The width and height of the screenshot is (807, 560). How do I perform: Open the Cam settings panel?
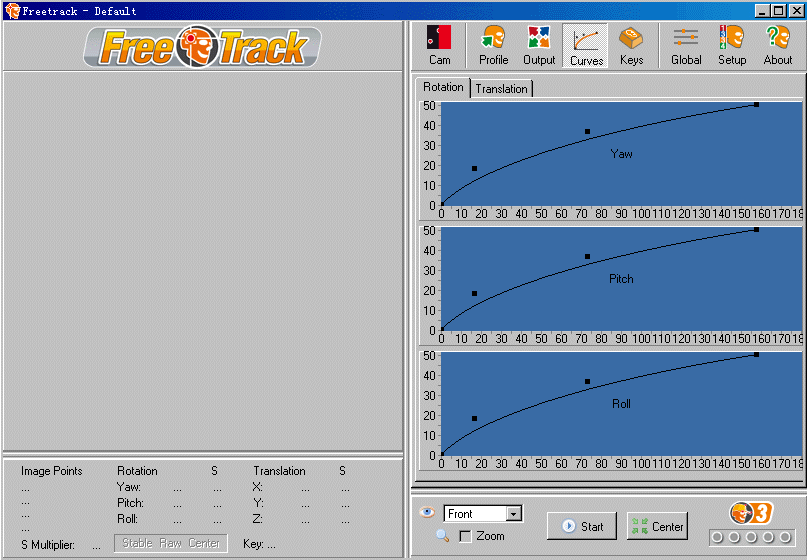point(439,45)
